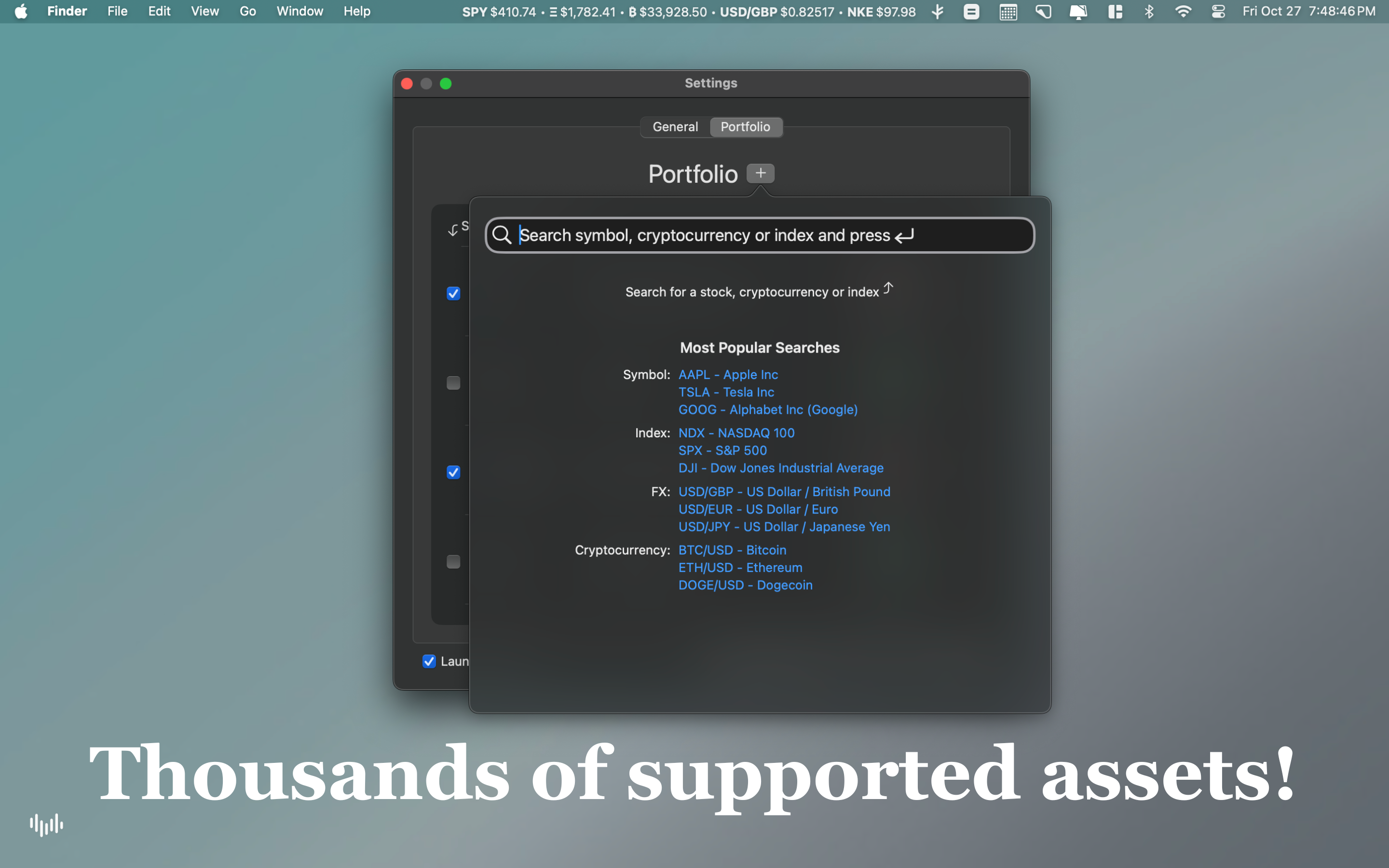Click the search symbol input field
Screen dimensions: 1389x868
point(759,235)
